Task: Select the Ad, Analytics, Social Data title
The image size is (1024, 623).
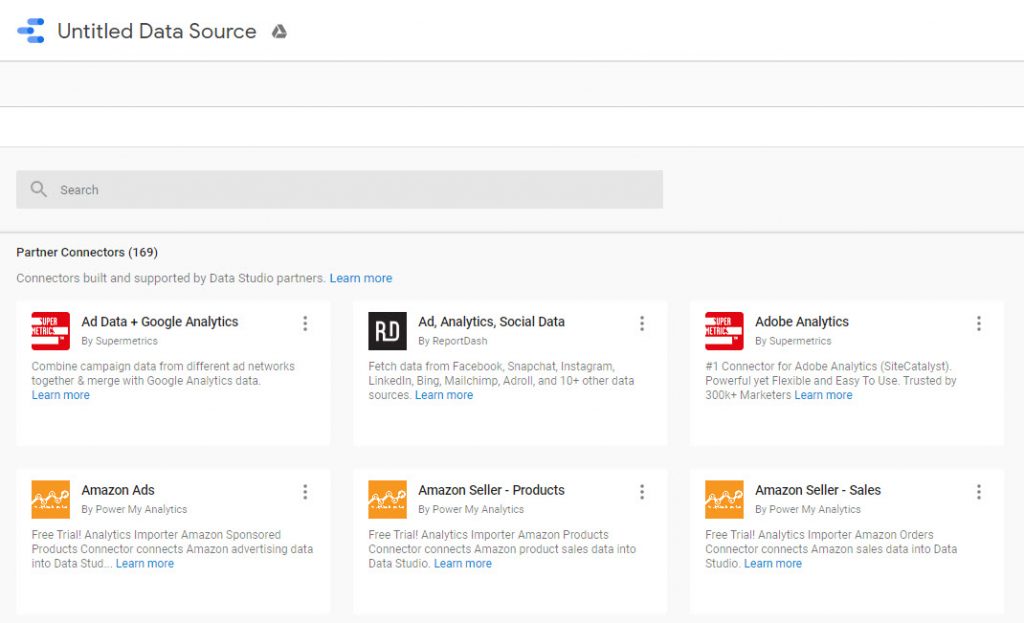Action: point(492,322)
